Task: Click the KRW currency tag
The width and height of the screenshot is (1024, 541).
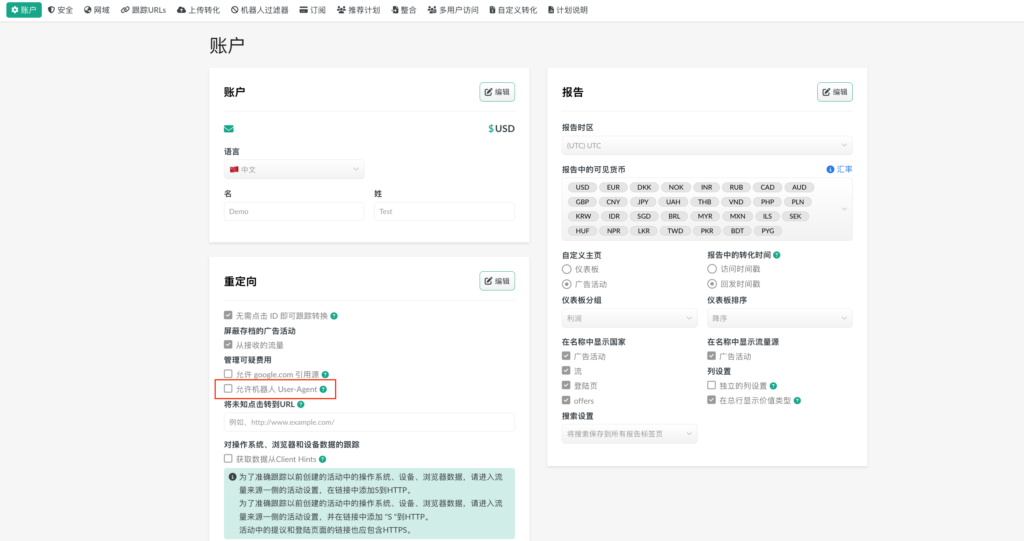Action: coord(583,216)
